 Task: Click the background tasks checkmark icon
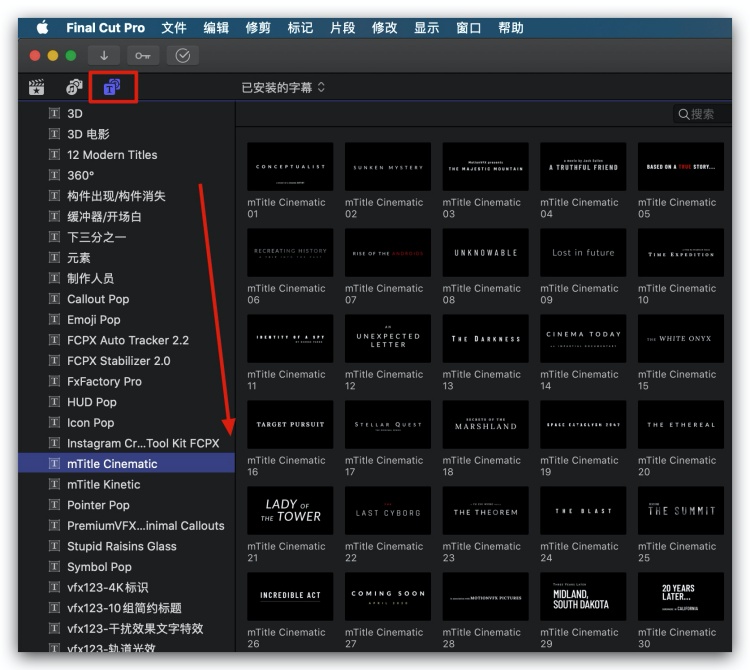point(182,55)
